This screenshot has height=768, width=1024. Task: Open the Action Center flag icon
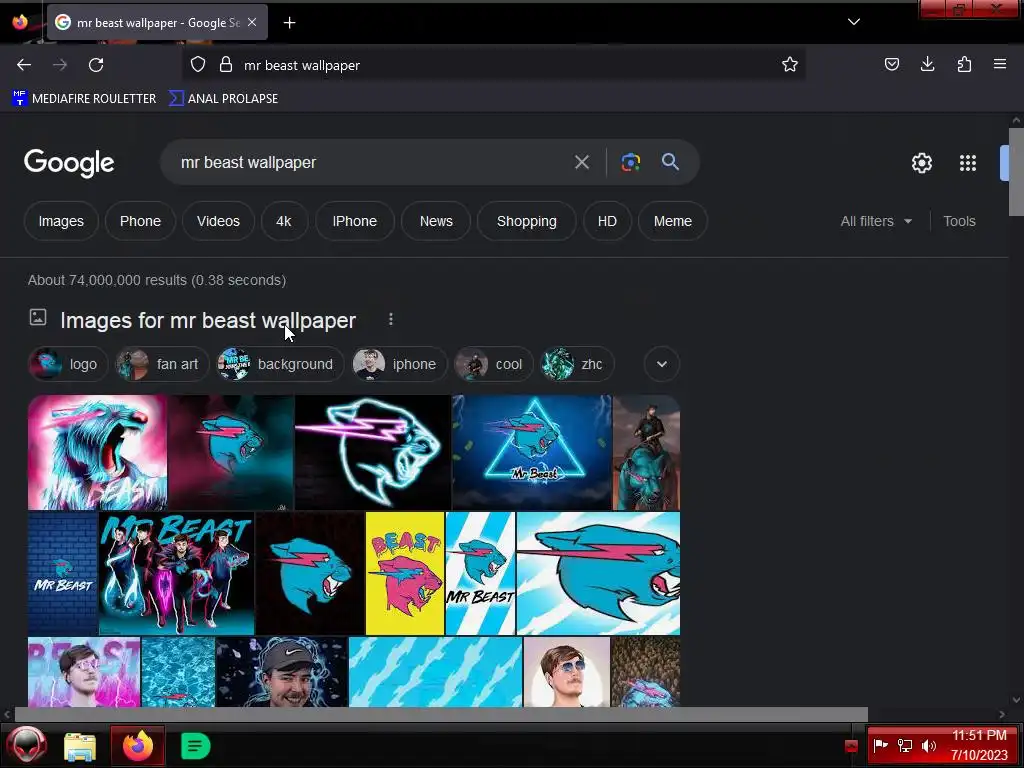click(x=880, y=745)
